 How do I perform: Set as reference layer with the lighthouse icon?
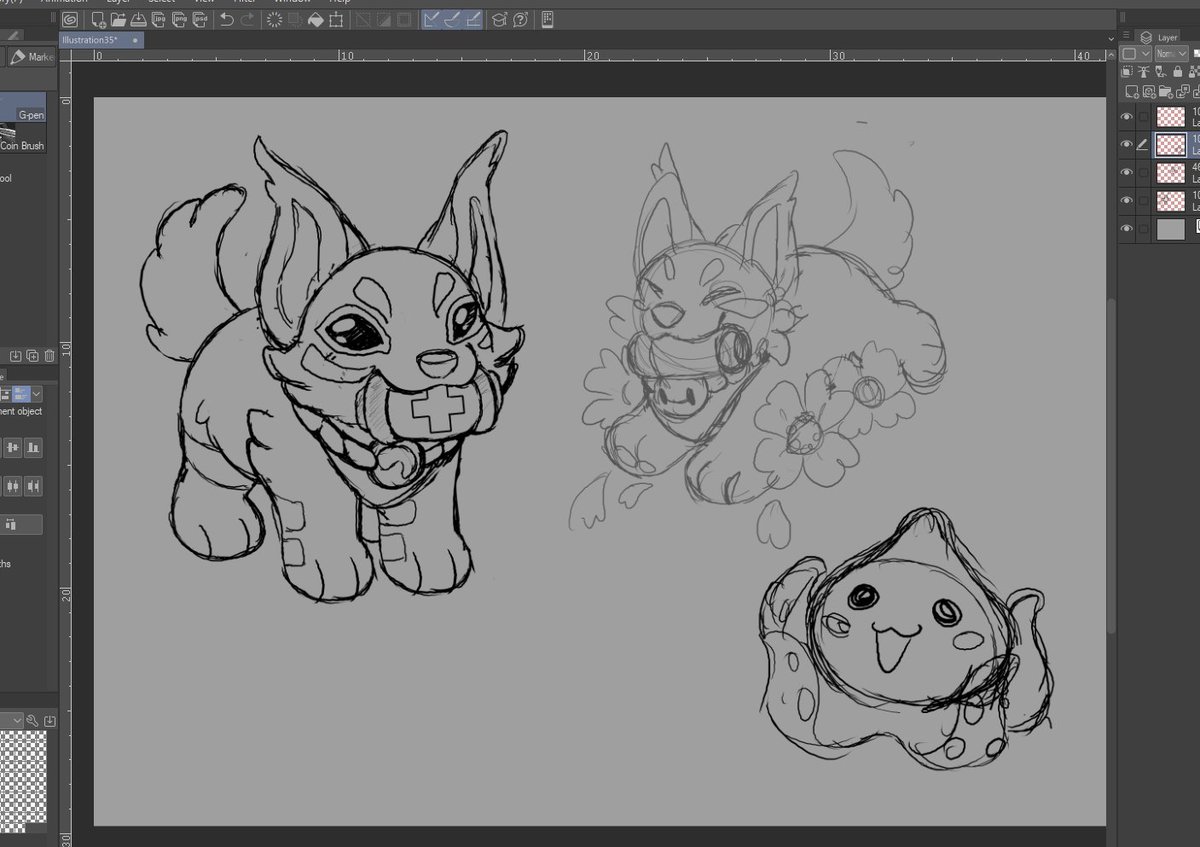[1143, 72]
